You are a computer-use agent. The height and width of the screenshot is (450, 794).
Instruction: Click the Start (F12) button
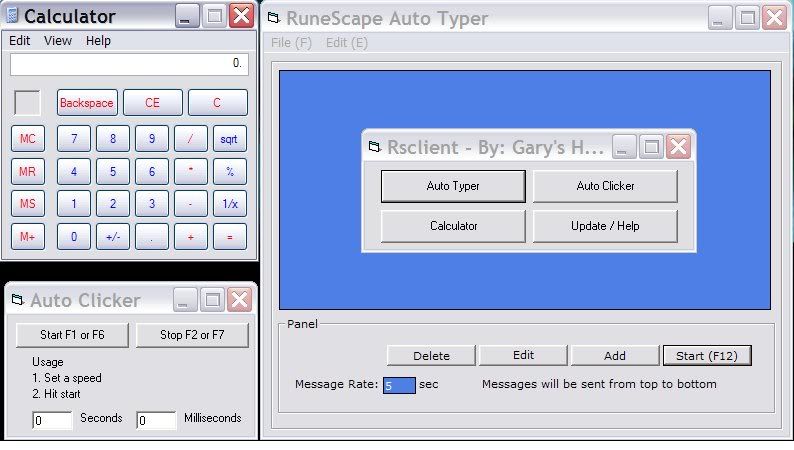click(707, 355)
